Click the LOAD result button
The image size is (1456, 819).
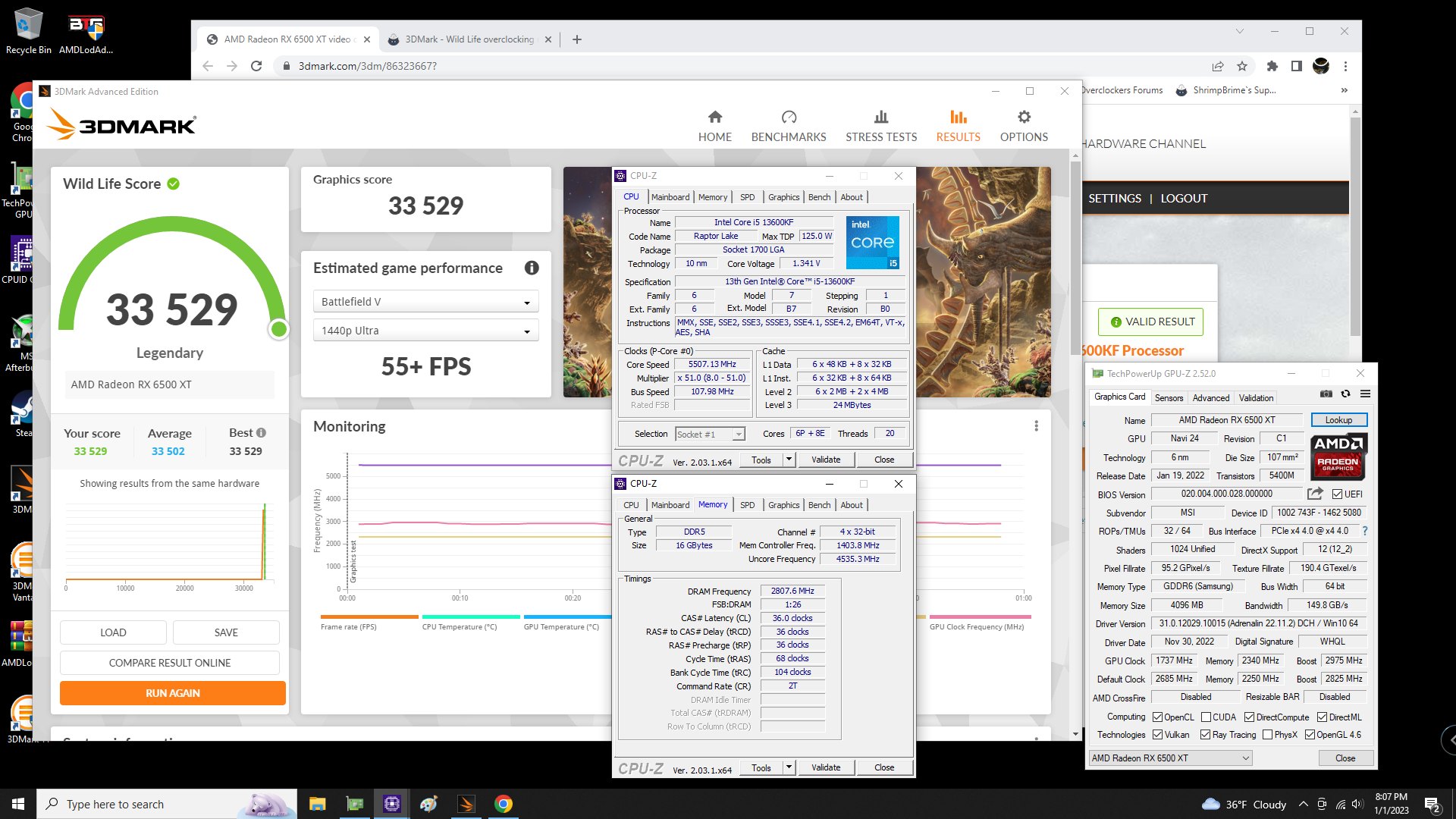[113, 632]
